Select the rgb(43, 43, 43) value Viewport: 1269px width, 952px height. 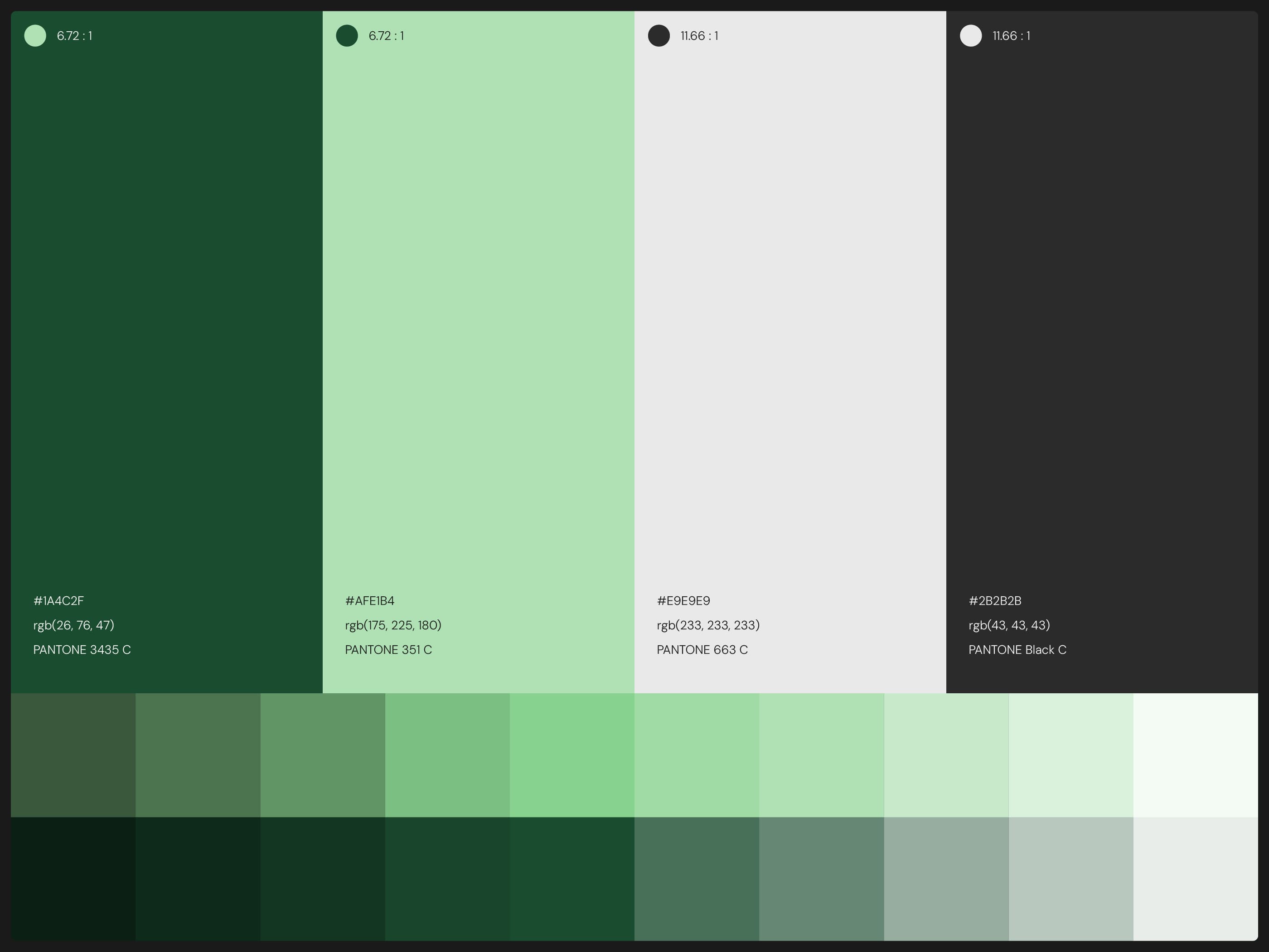pyautogui.click(x=1008, y=625)
